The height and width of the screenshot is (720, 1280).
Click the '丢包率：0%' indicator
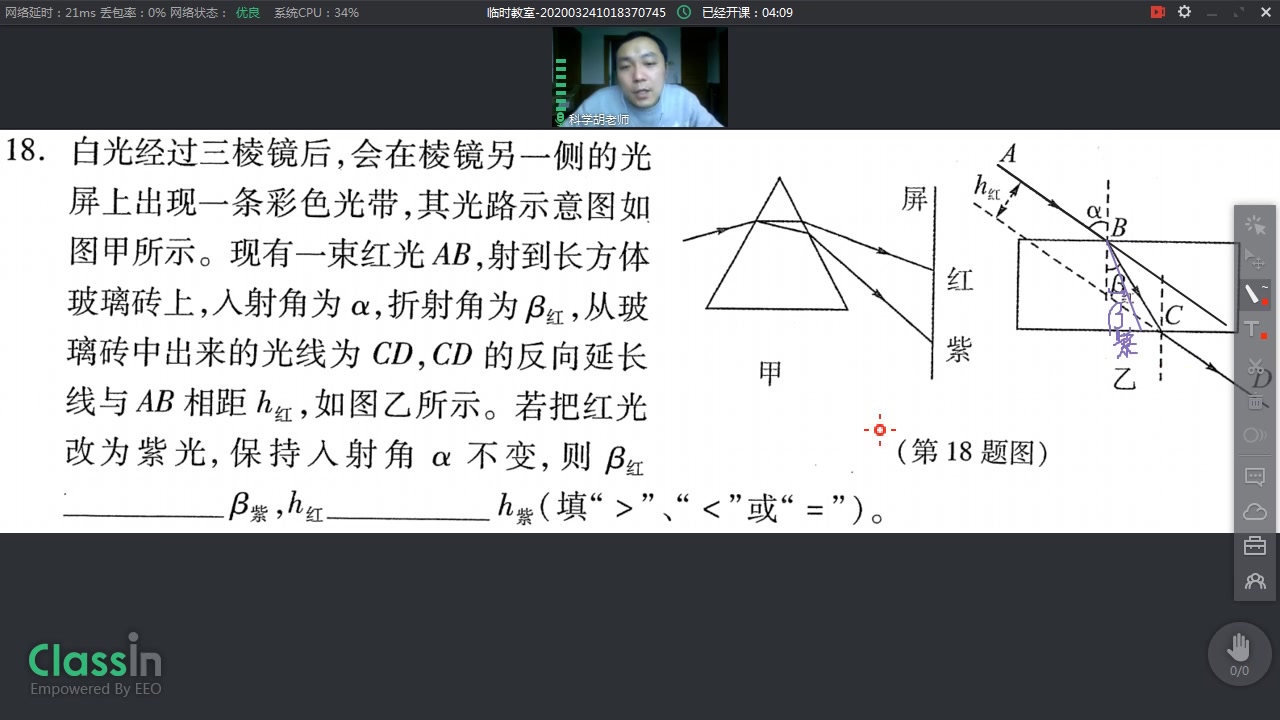(x=133, y=13)
